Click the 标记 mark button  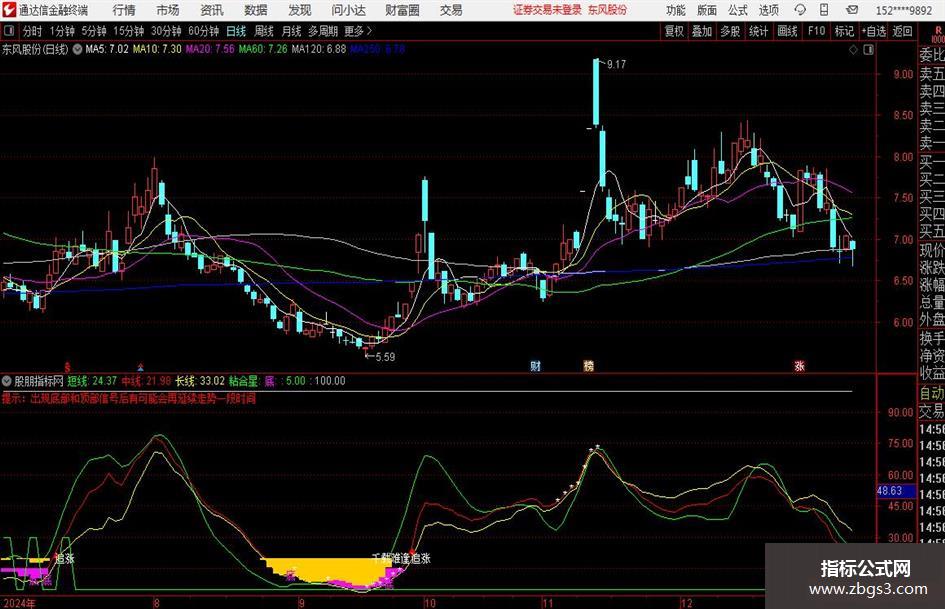coord(844,31)
